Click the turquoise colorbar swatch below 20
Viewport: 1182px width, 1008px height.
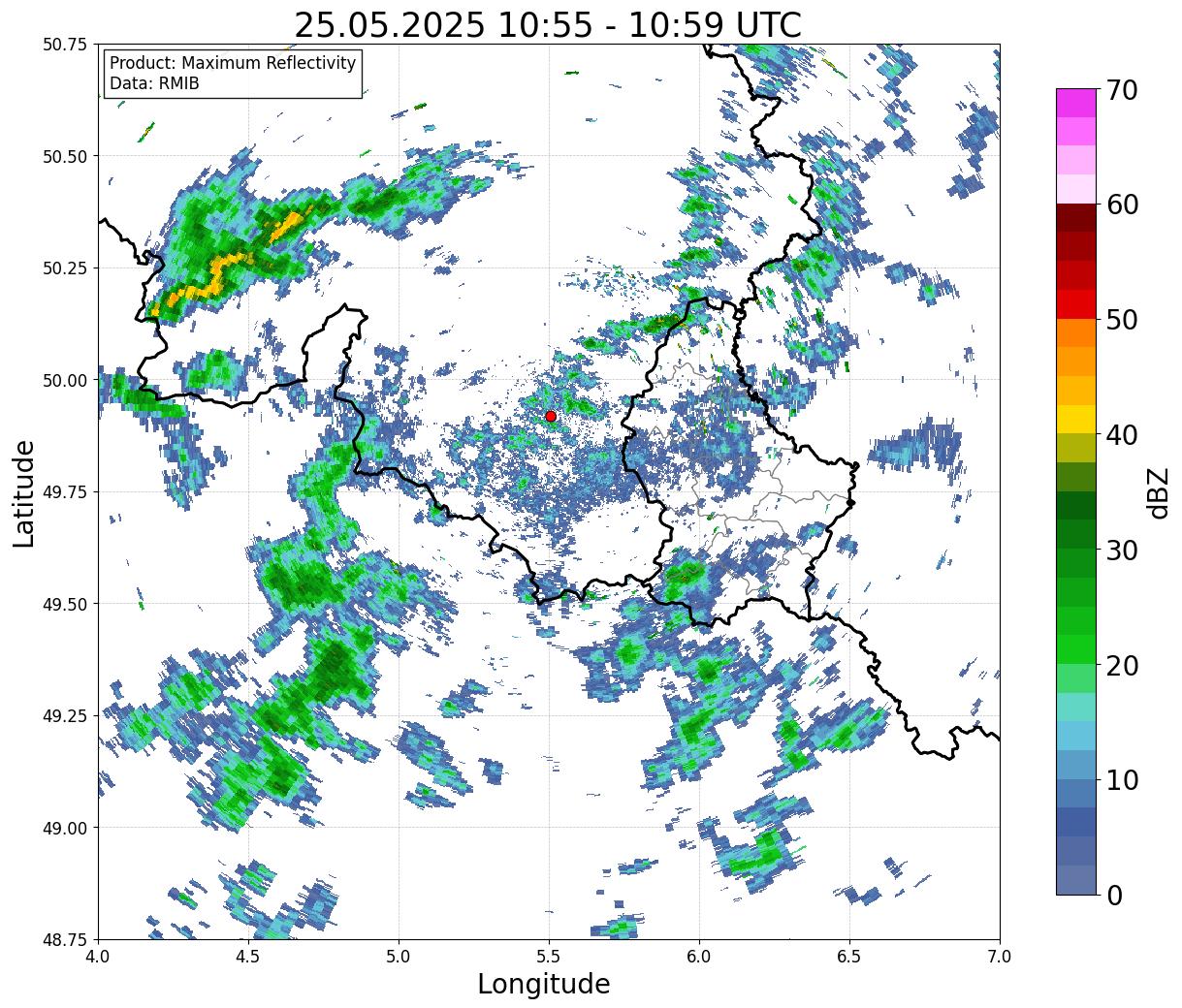[x=1076, y=708]
